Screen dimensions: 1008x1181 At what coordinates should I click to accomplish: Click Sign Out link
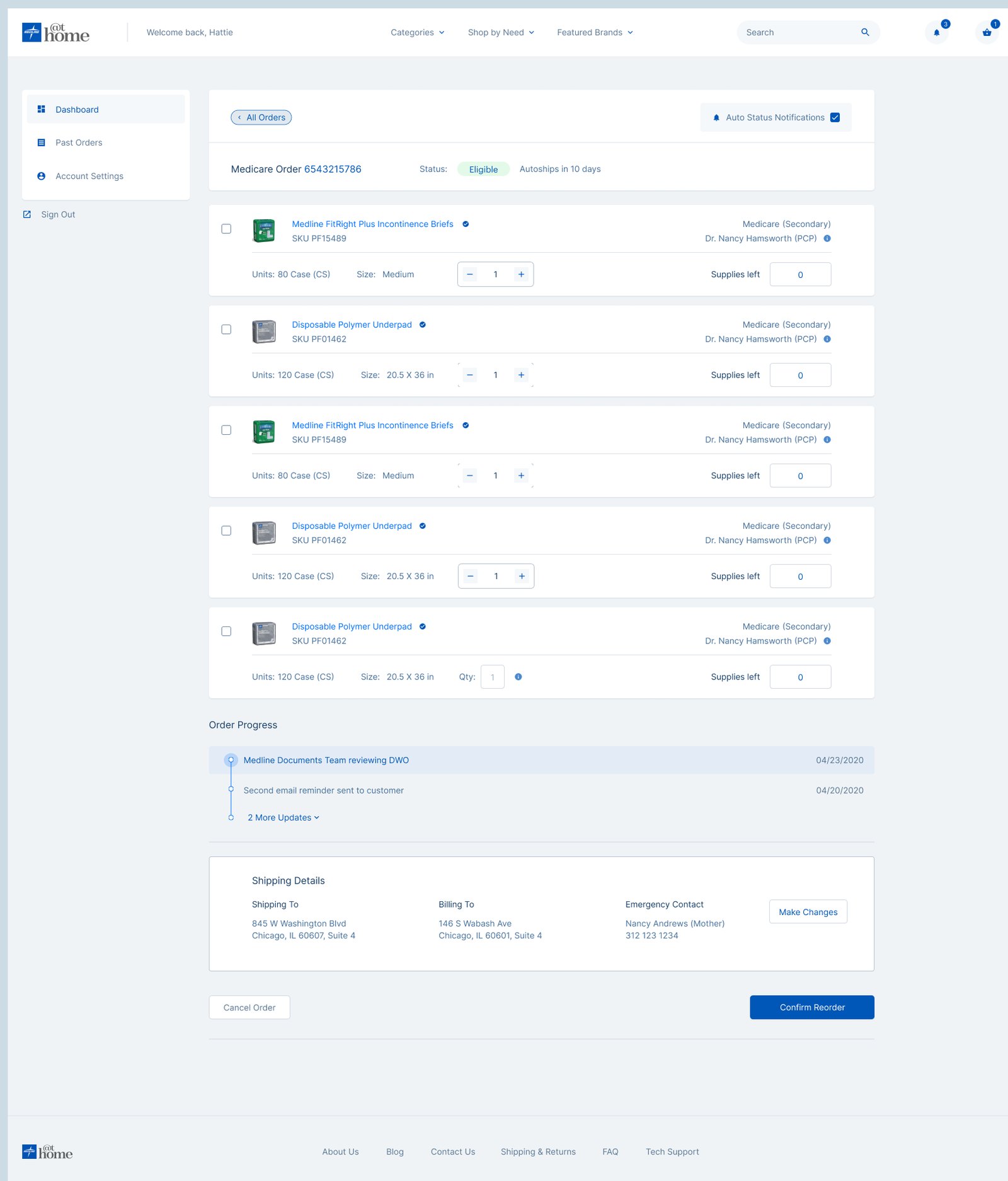[58, 214]
